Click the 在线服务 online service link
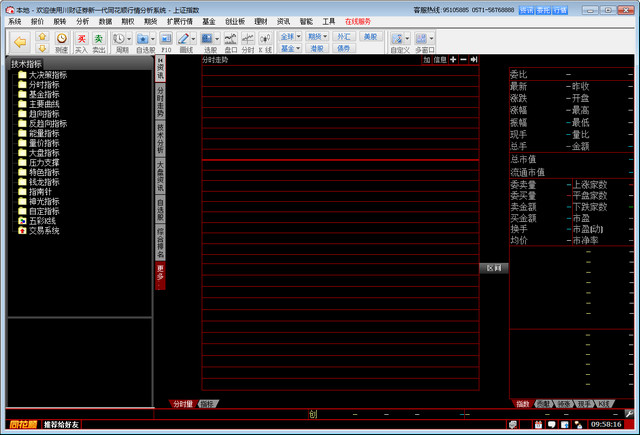Viewport: 640px width, 435px height. coord(357,20)
